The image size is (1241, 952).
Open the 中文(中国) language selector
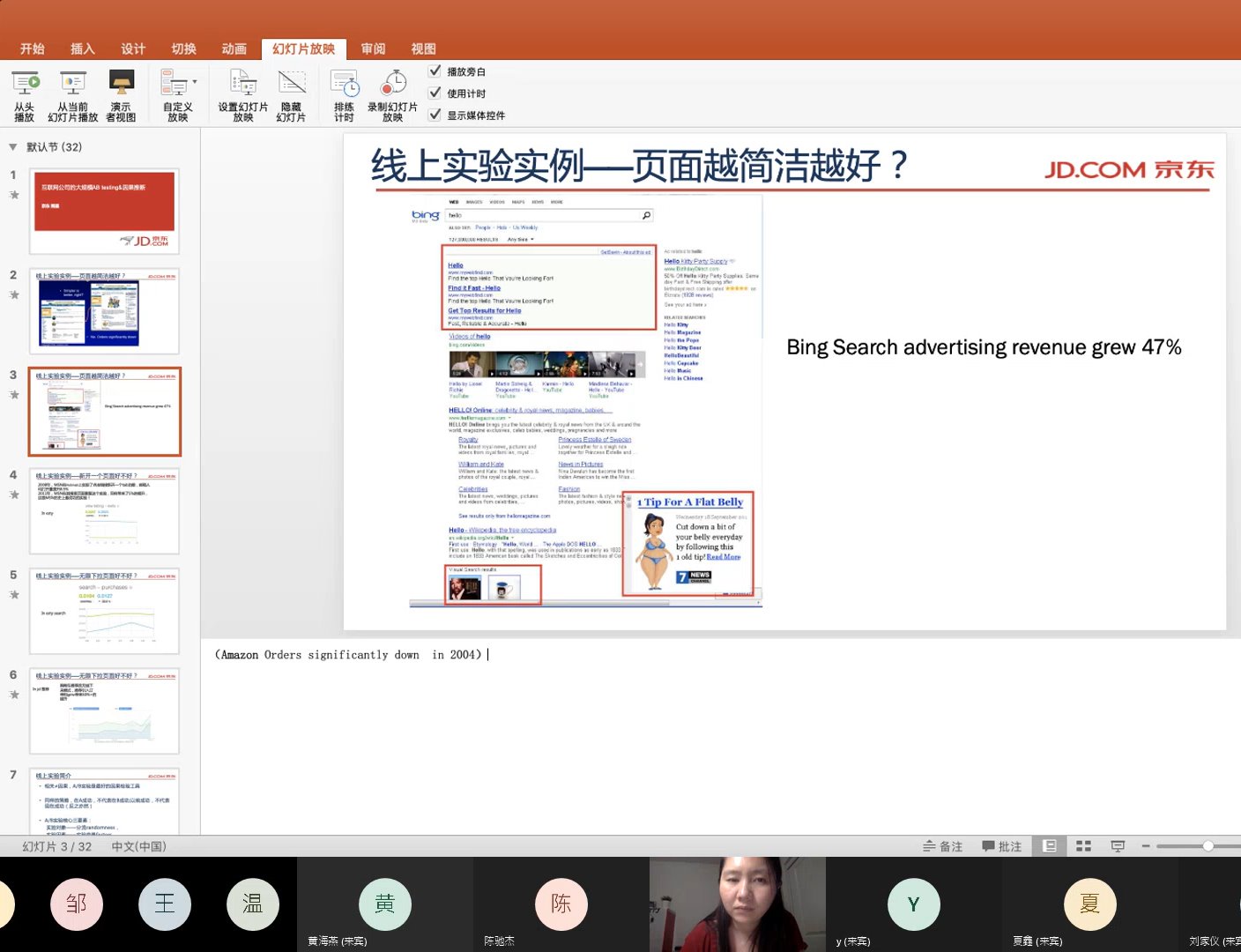coord(138,845)
